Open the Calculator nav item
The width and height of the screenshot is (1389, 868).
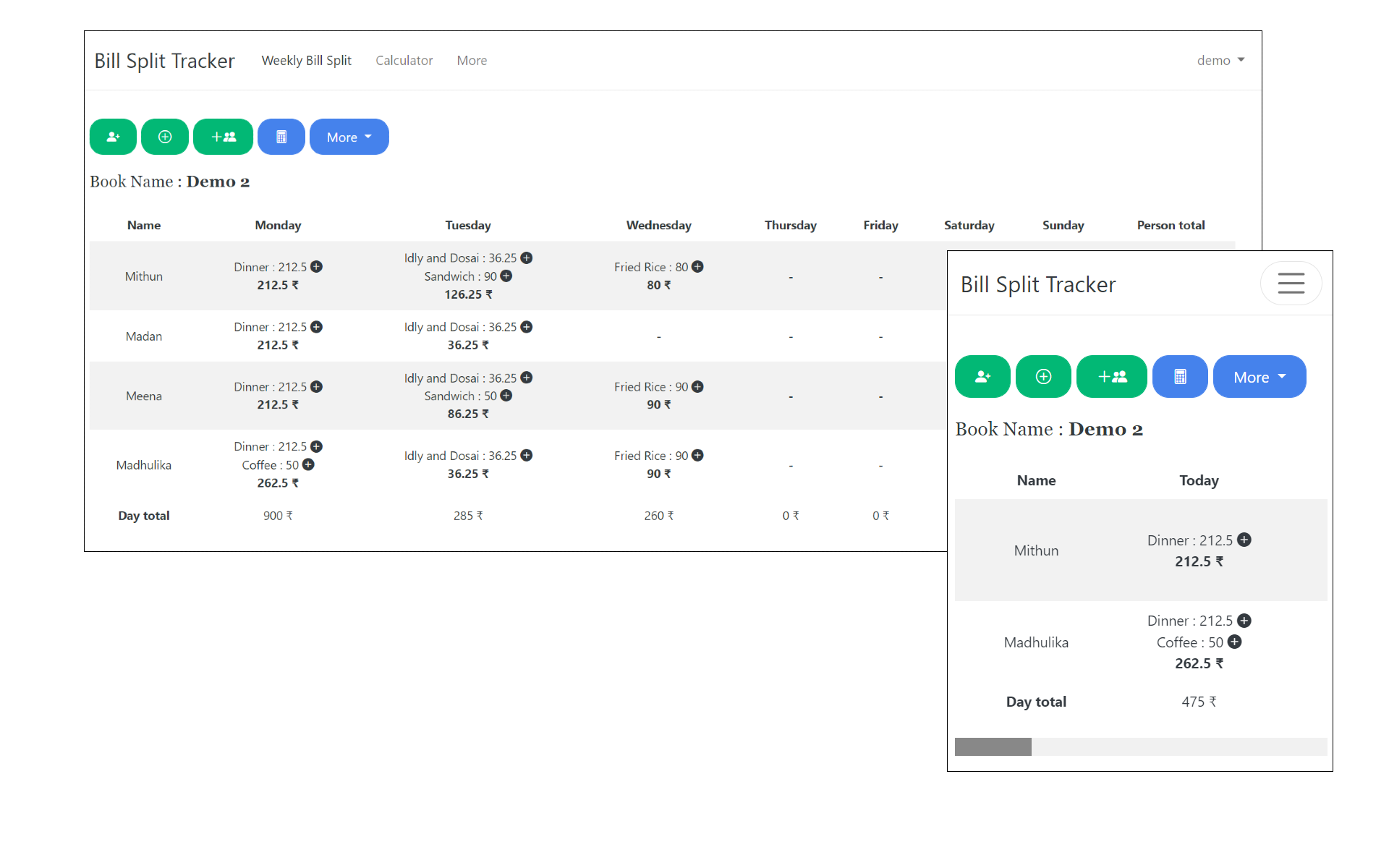pyautogui.click(x=404, y=61)
